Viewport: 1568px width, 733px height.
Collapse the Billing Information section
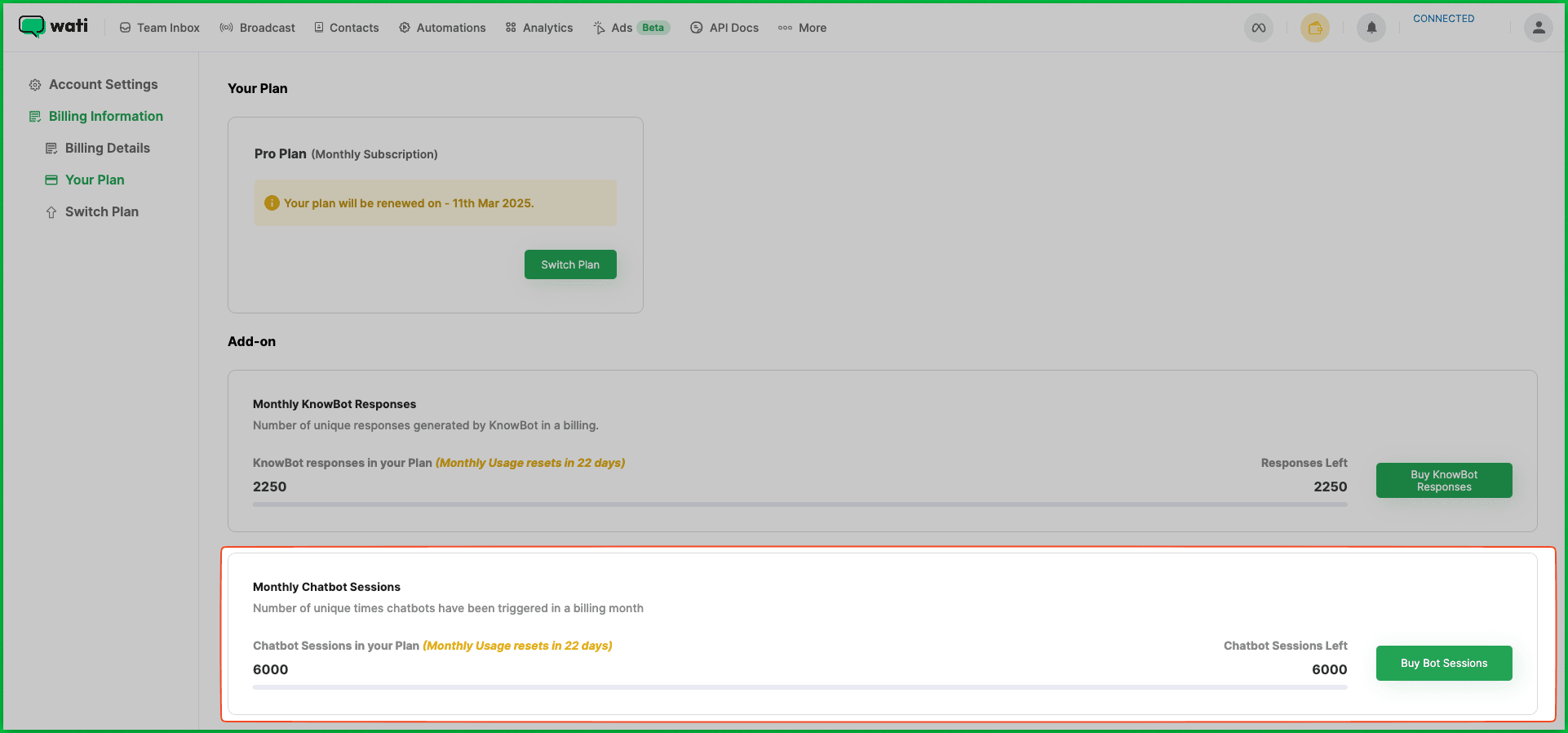pos(105,117)
